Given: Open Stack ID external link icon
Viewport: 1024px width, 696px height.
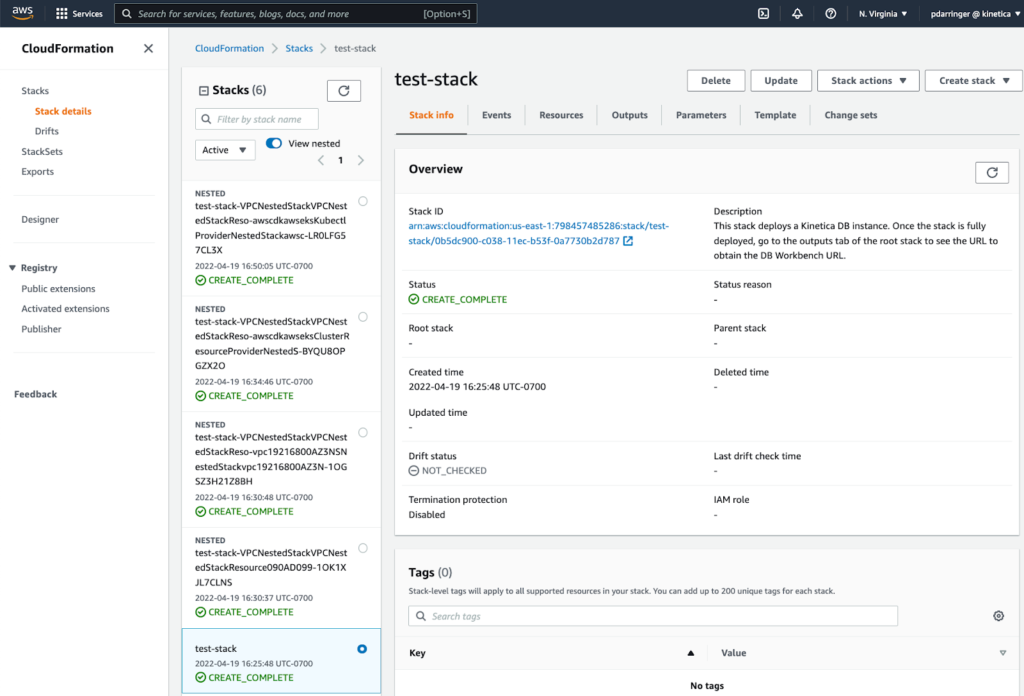Looking at the screenshot, I should (628, 241).
